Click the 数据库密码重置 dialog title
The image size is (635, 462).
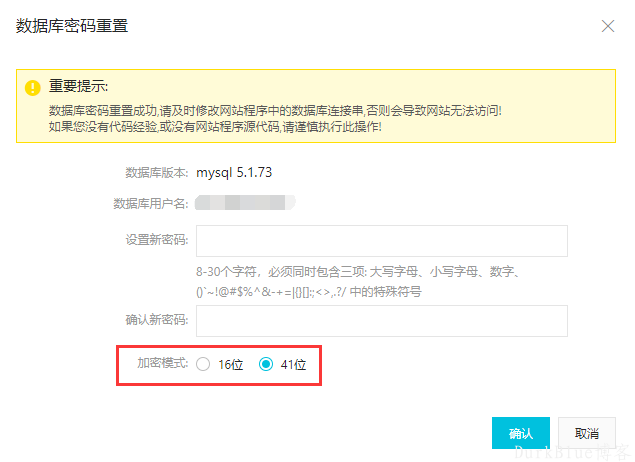[72, 26]
